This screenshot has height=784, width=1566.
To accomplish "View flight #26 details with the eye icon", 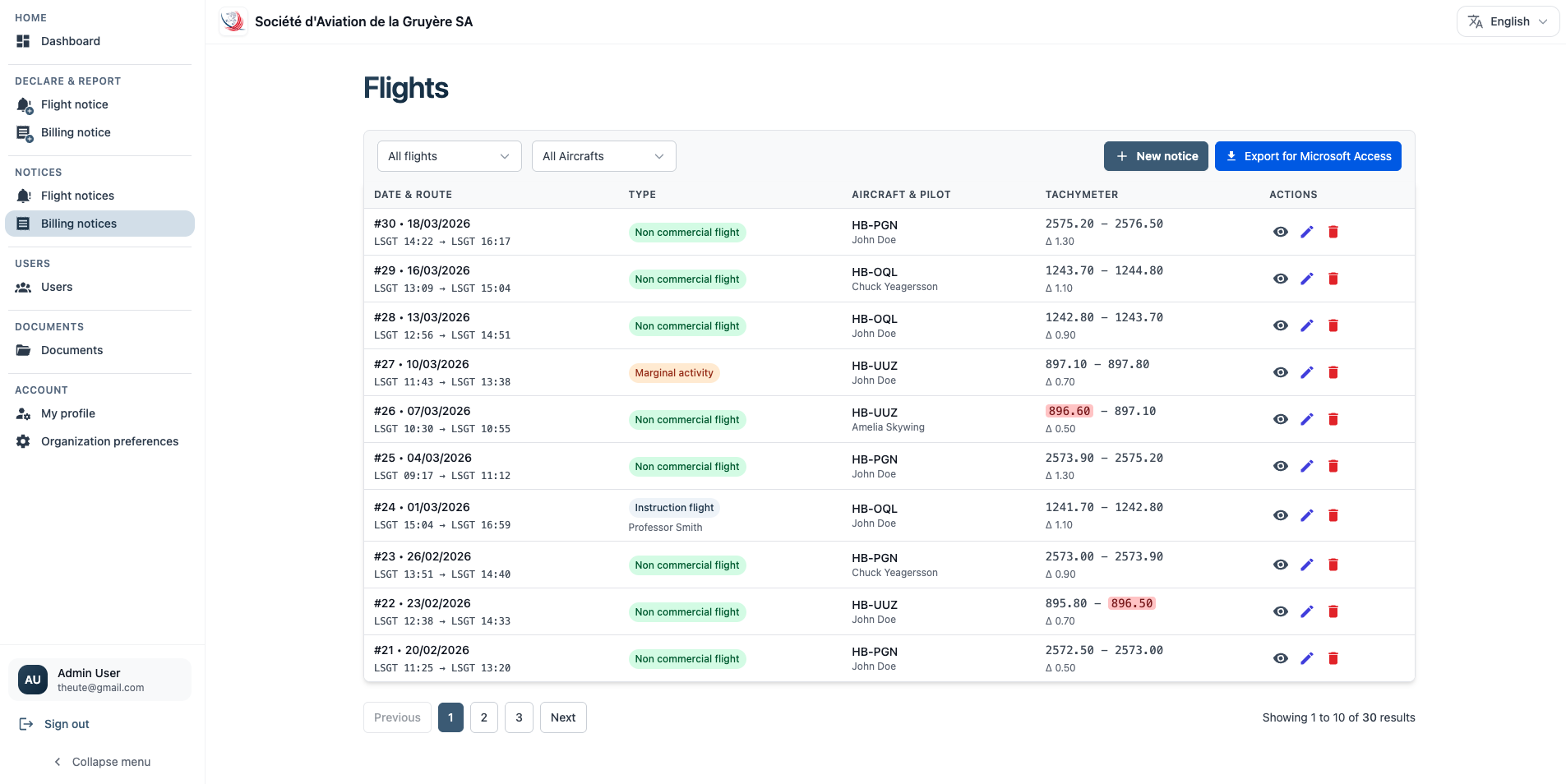I will [1281, 419].
